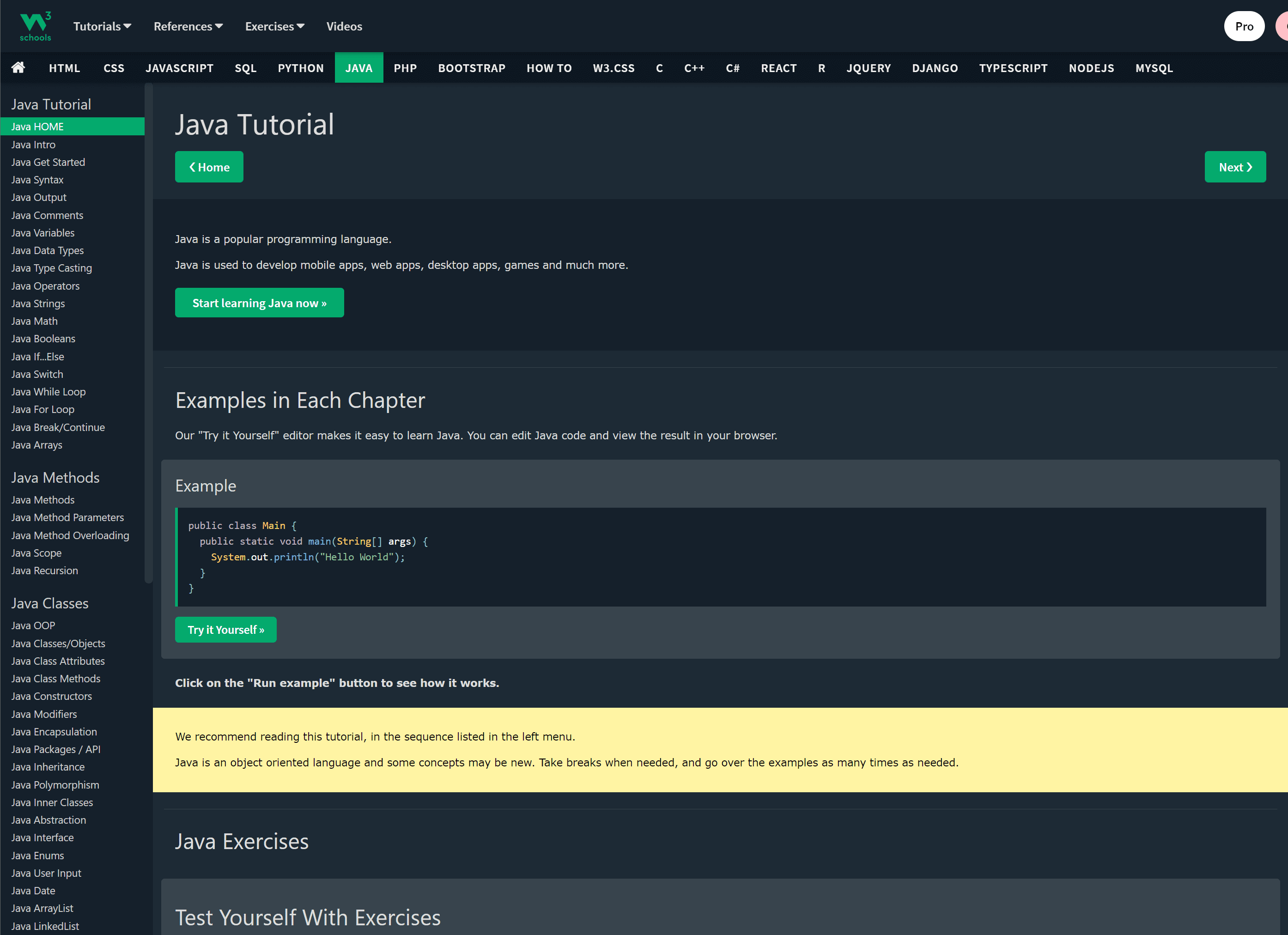Expand the Tutorials dropdown menu
1288x935 pixels.
[x=102, y=26]
